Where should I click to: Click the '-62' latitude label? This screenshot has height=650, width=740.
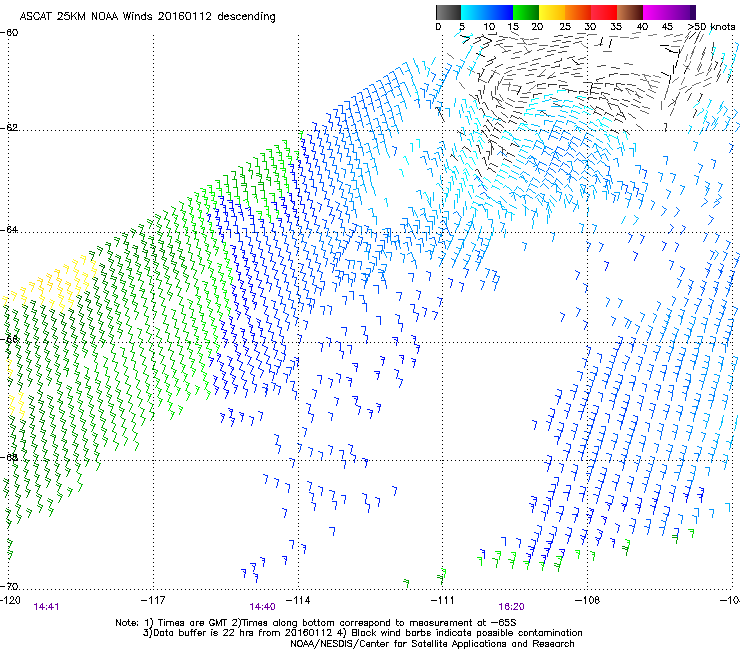coord(10,128)
